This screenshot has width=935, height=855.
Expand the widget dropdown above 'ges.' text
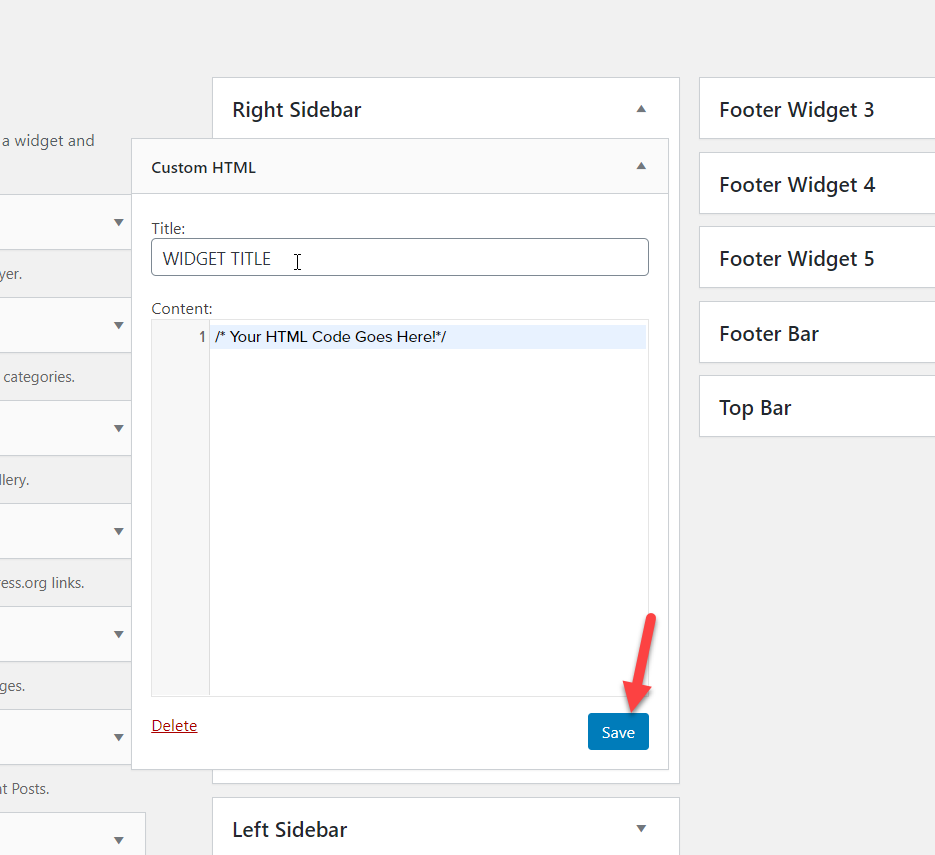(x=119, y=634)
